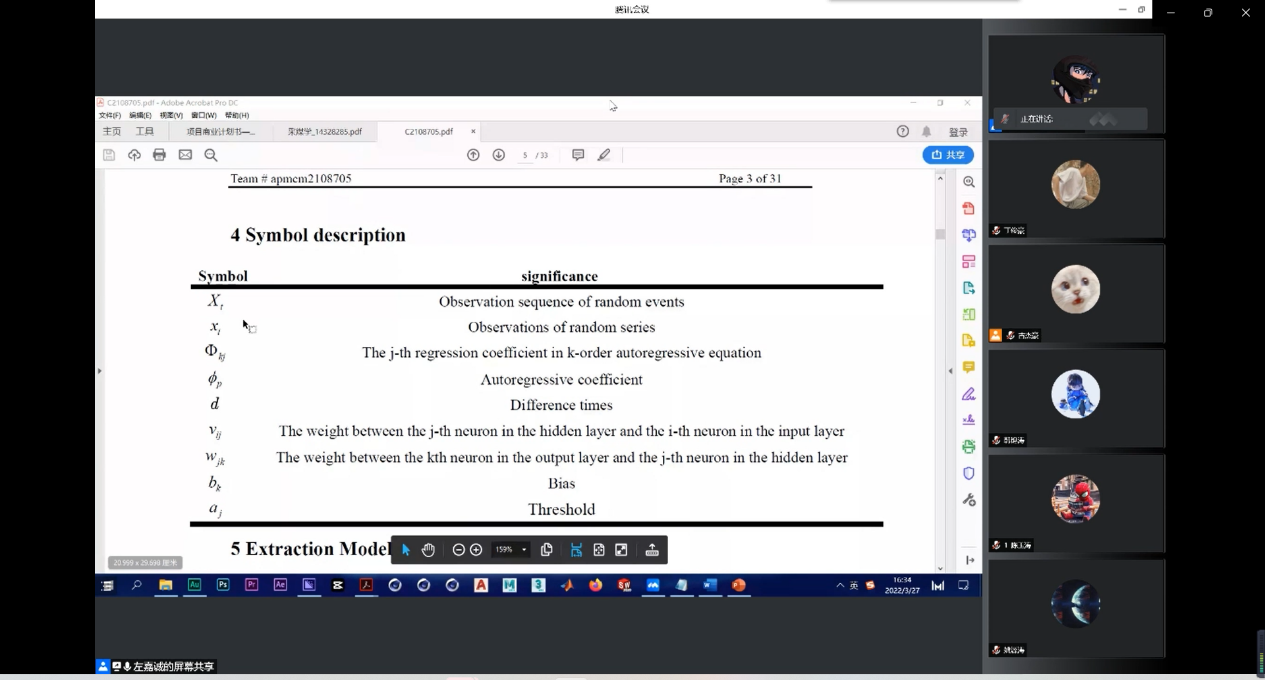
Task: Go to next page with down arrow
Action: tap(498, 155)
